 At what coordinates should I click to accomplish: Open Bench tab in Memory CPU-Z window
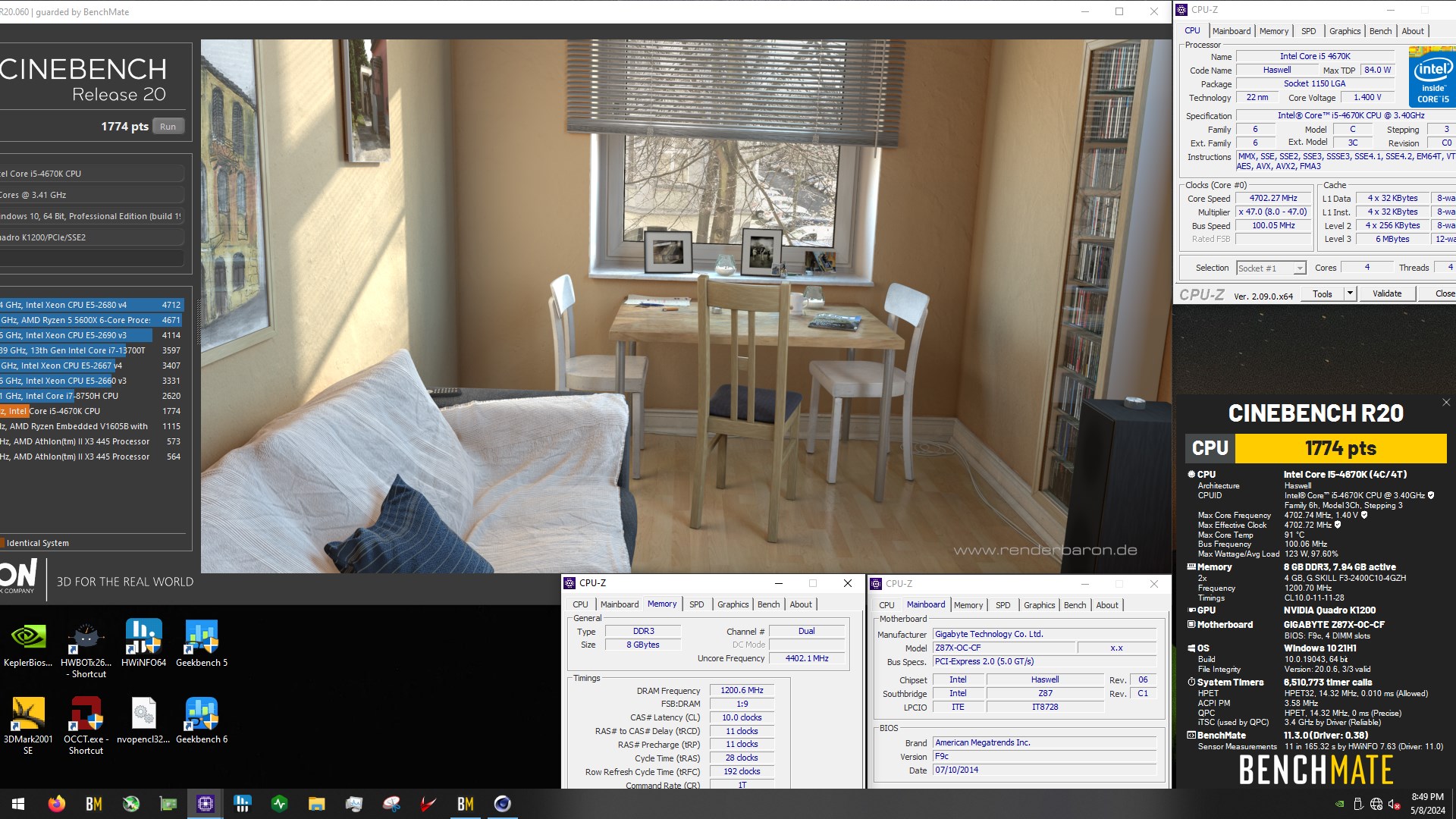(768, 604)
